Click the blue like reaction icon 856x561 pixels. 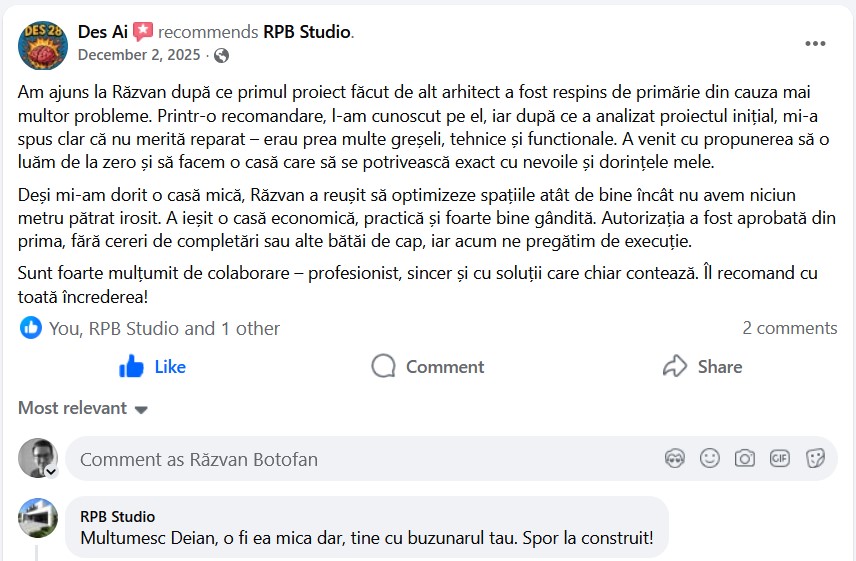(31, 328)
